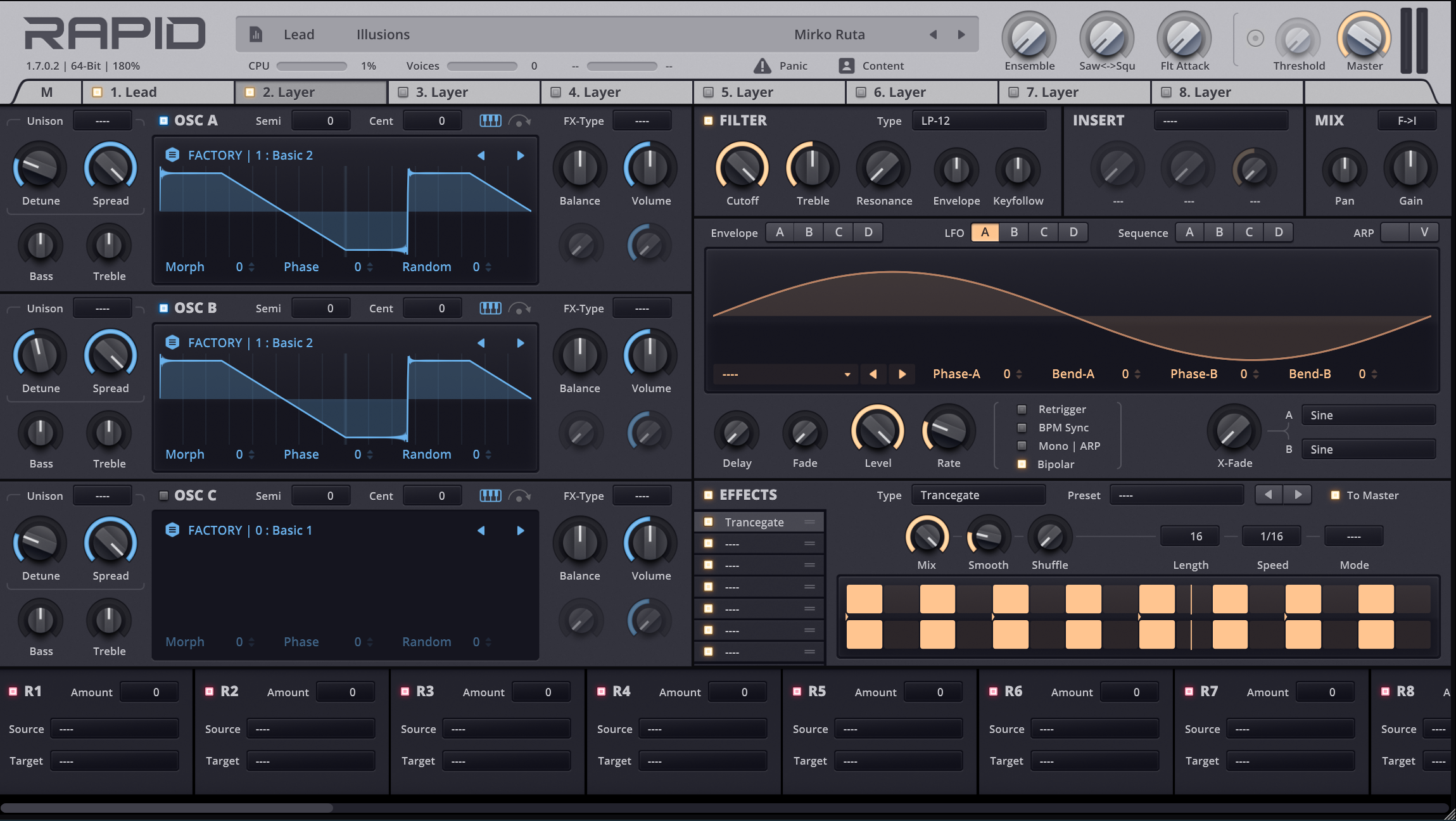Select Trancegate effect slot
Viewport: 1456px width, 821px height.
tap(759, 522)
